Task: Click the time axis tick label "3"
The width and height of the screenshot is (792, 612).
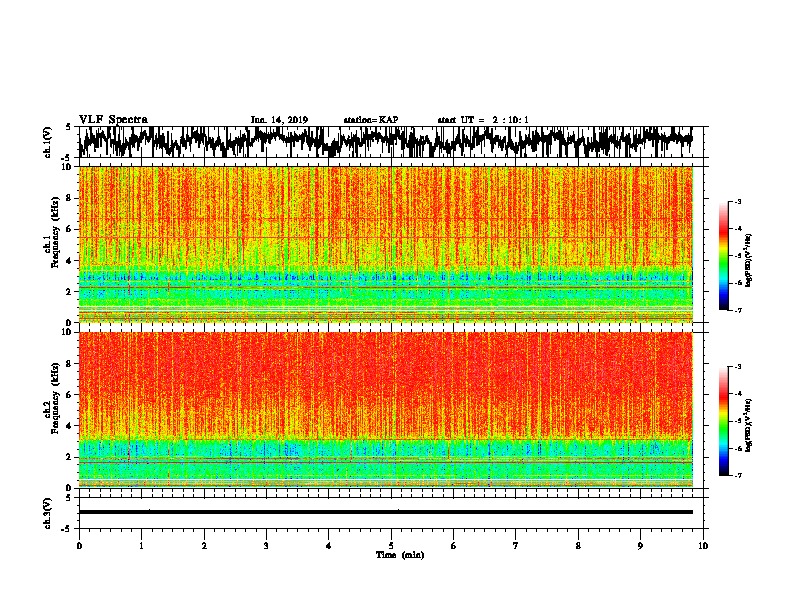Action: 266,546
